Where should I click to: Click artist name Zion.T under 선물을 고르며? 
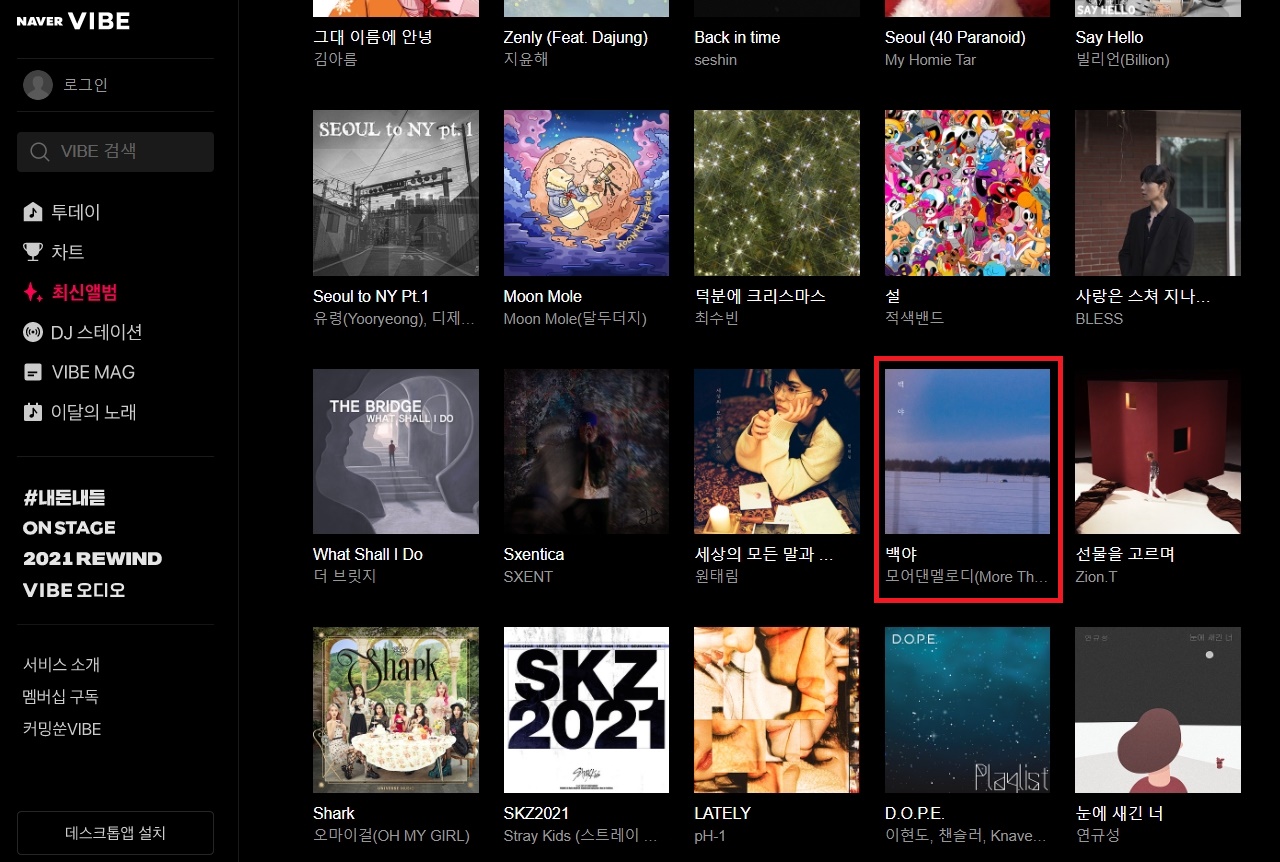1096,577
